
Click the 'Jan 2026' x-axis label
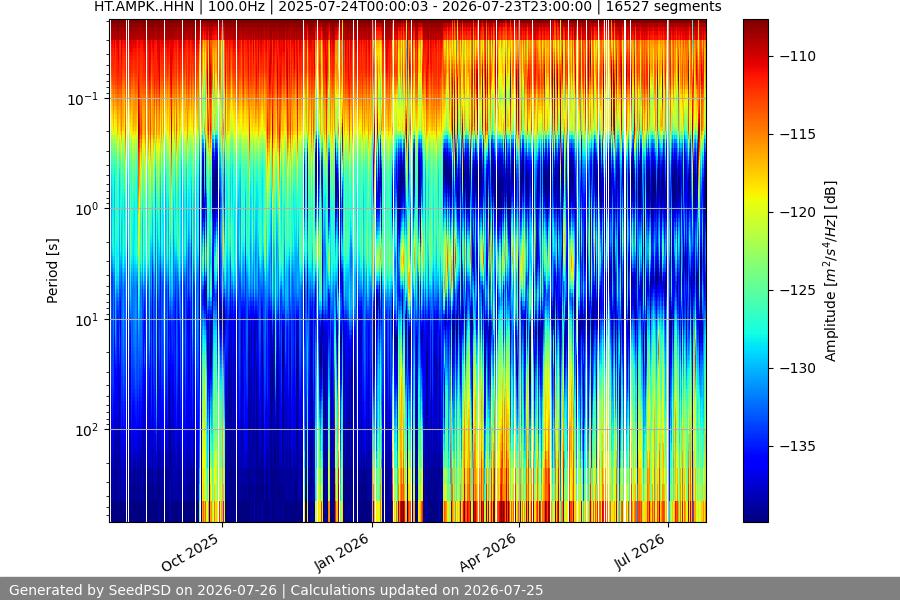point(342,552)
